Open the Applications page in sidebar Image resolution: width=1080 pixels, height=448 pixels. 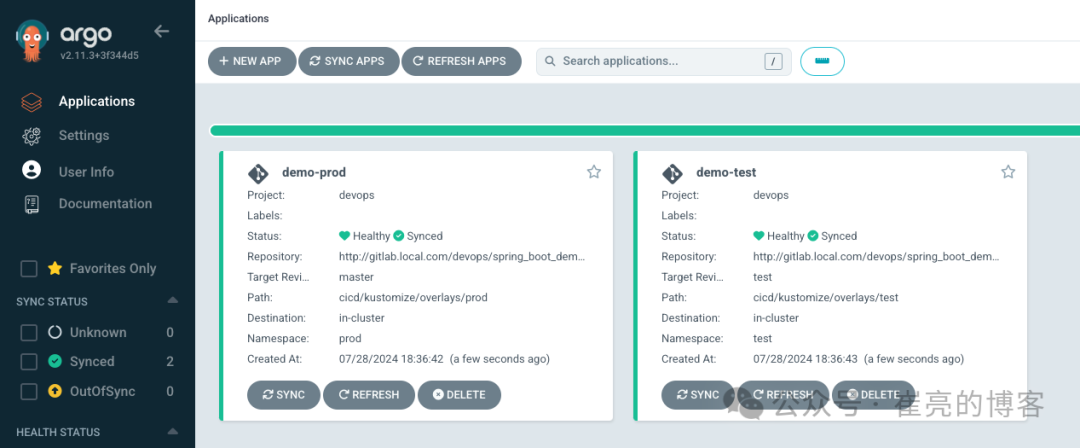97,101
